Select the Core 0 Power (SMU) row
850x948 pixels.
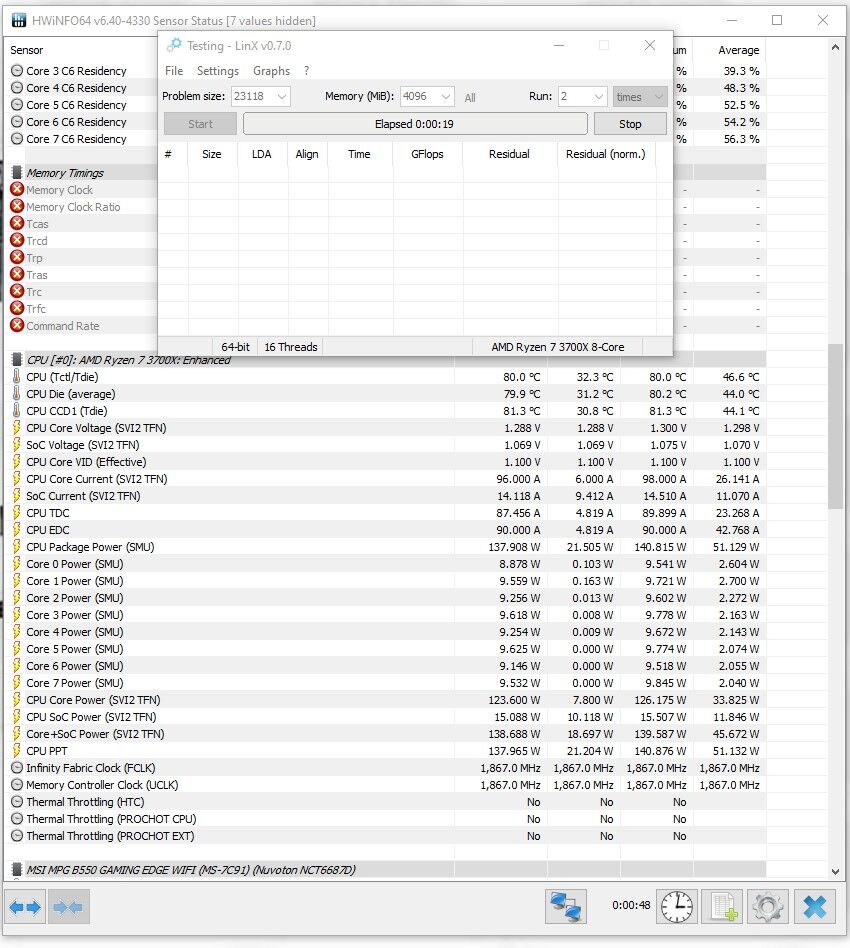click(385, 563)
